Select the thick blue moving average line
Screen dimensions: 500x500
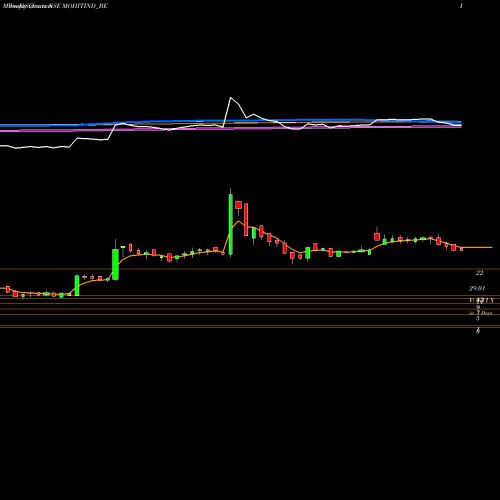point(231,122)
